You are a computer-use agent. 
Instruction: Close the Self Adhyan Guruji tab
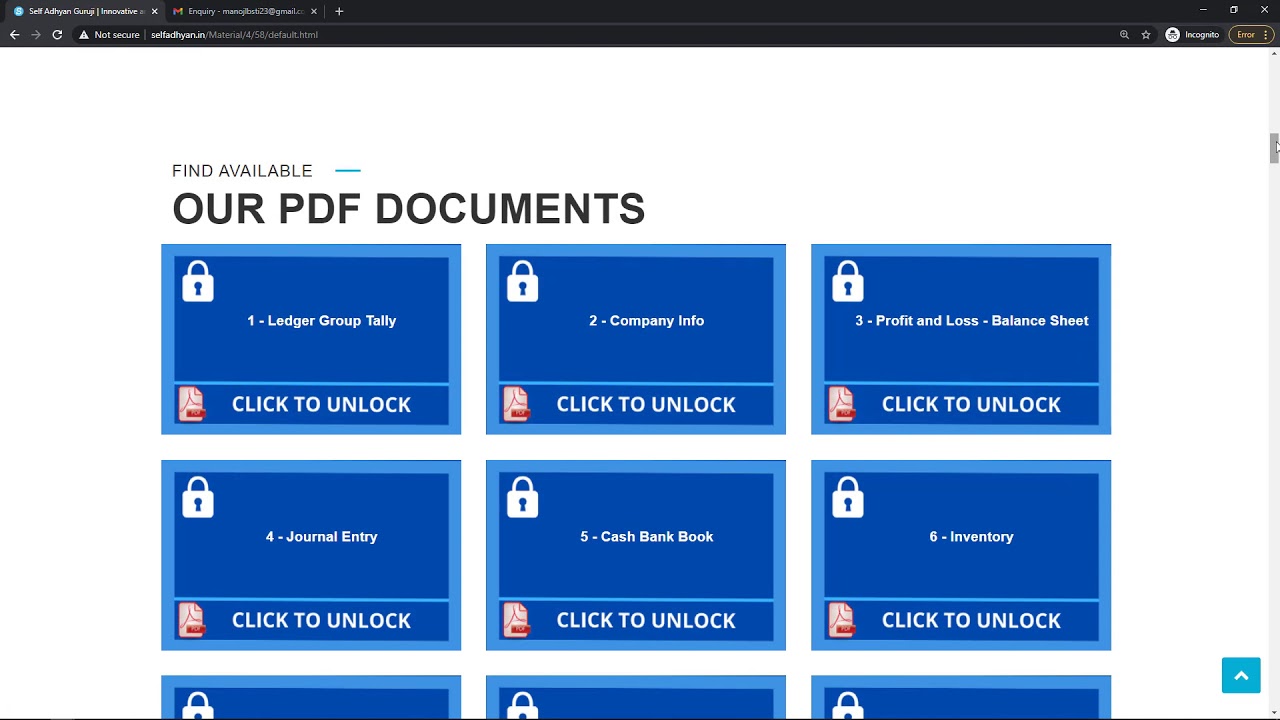click(x=154, y=11)
